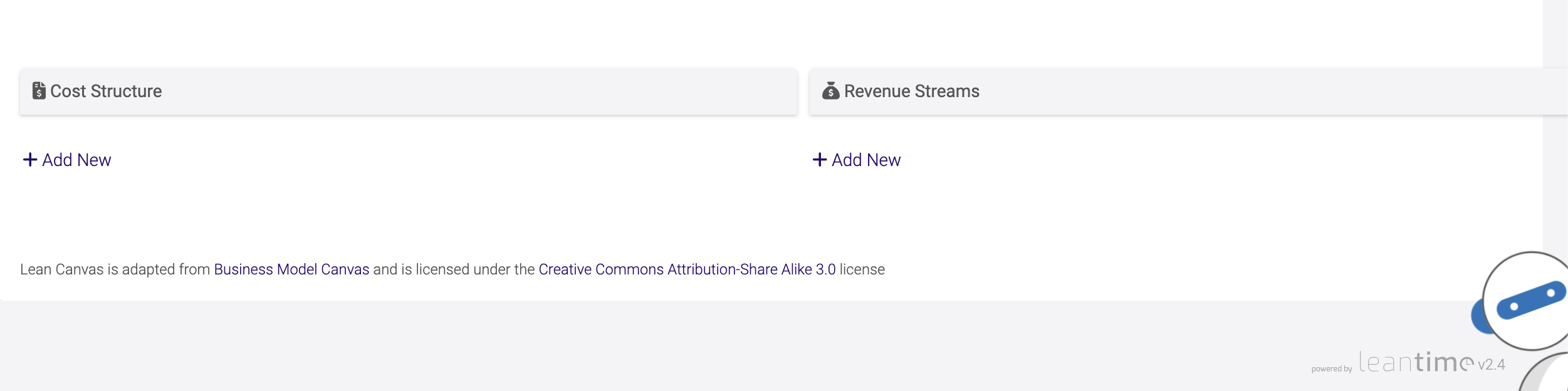
Task: Open Creative Commons Attribution-Share Alike 3.0 link
Action: (686, 269)
